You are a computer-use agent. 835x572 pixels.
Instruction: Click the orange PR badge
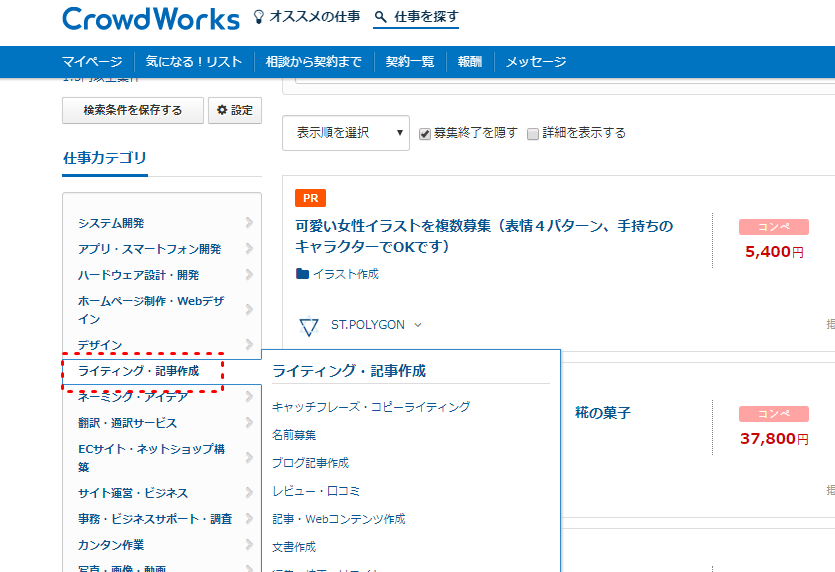[x=310, y=198]
